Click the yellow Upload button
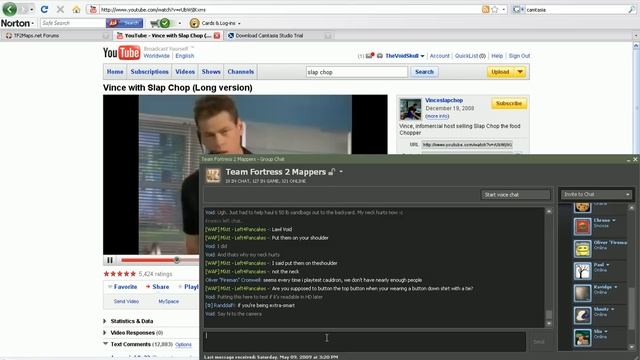 click(500, 72)
